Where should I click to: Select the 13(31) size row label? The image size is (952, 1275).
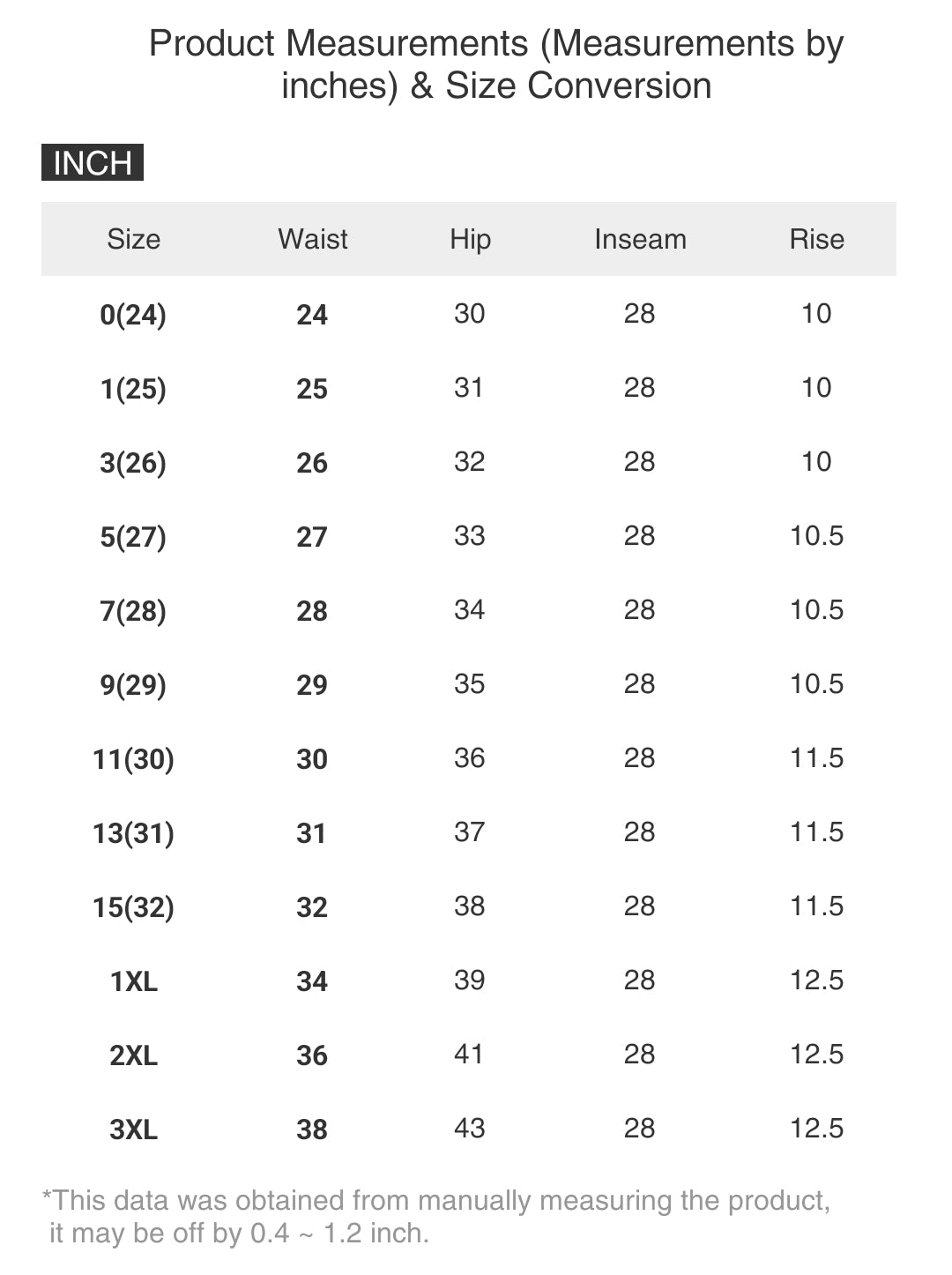click(133, 833)
